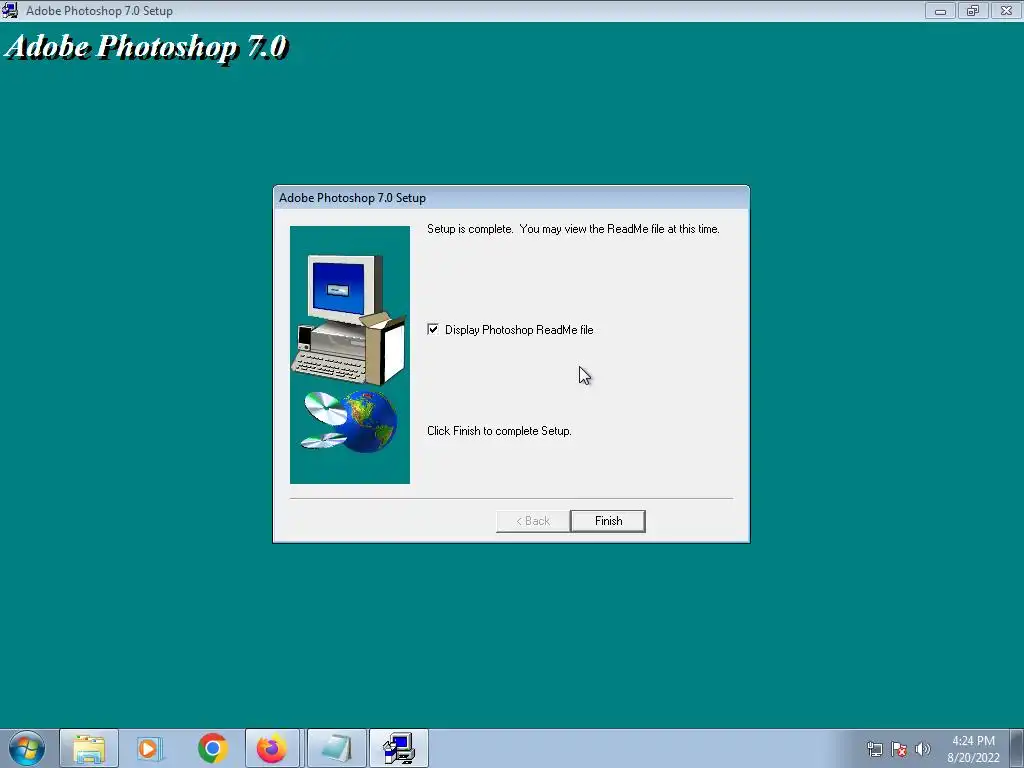The height and width of the screenshot is (768, 1024).
Task: Open Firefox from the taskbar
Action: click(272, 748)
